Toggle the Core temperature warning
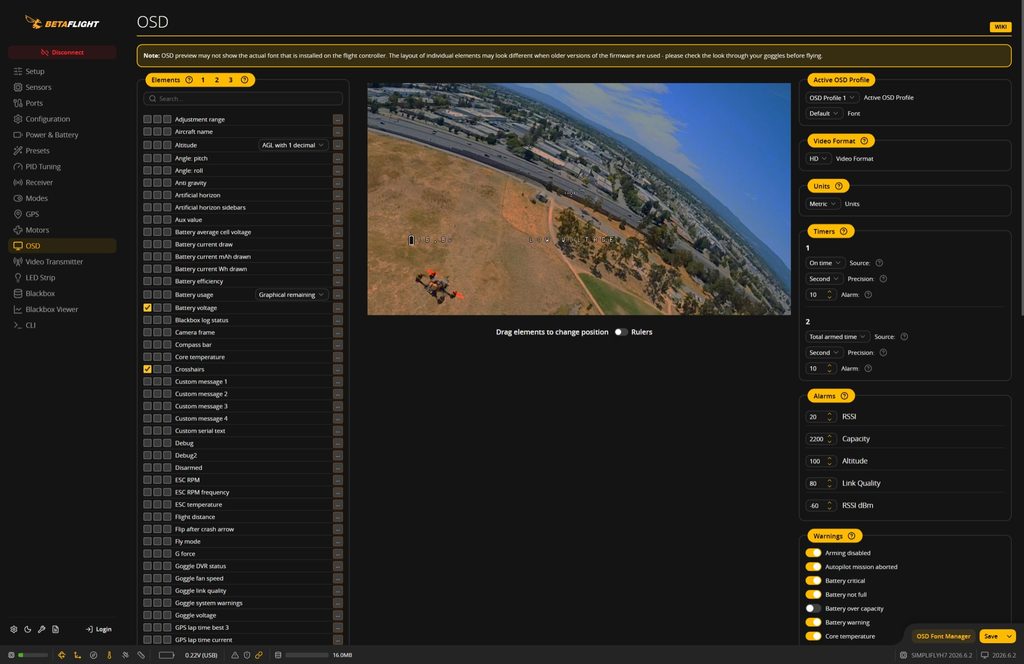This screenshot has height=664, width=1024. pyautogui.click(x=813, y=636)
